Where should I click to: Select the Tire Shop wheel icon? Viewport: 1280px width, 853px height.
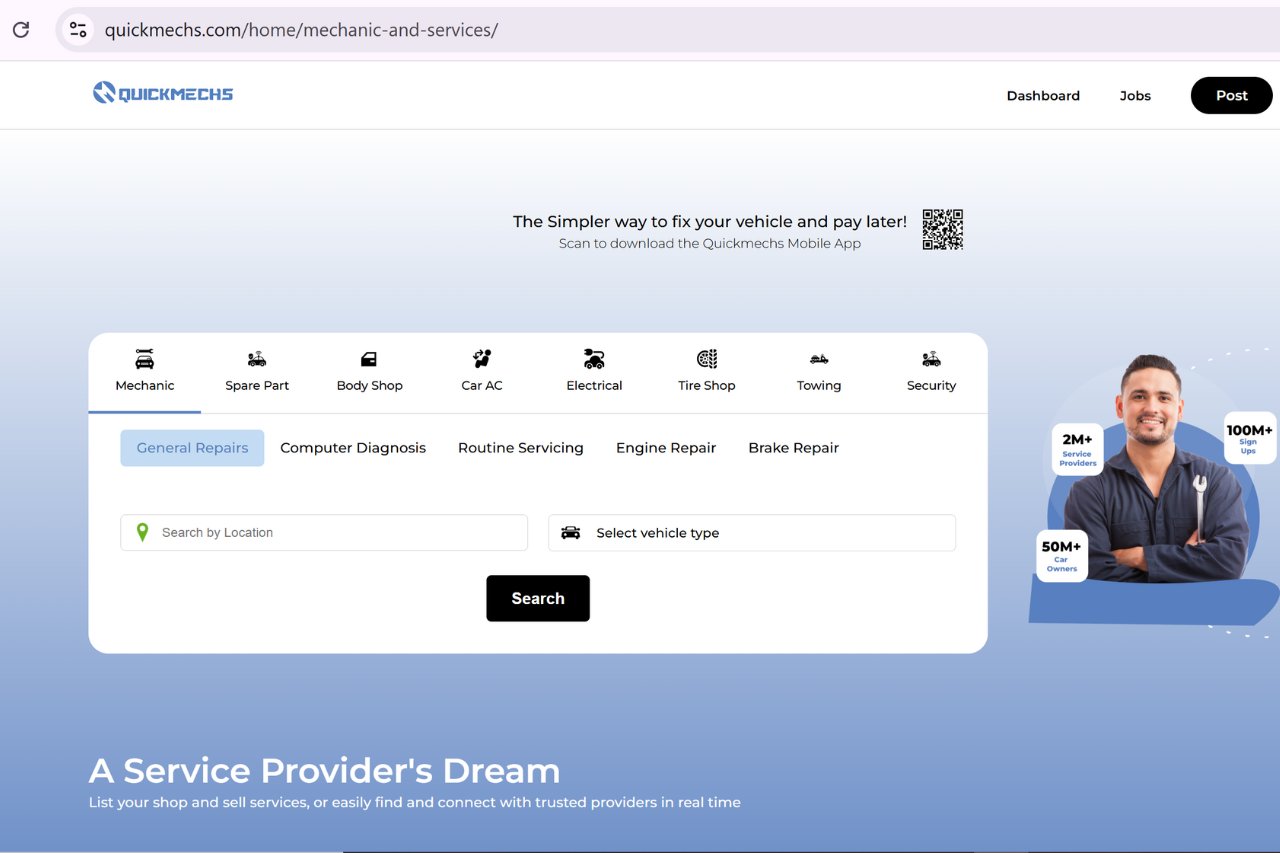click(x=707, y=359)
